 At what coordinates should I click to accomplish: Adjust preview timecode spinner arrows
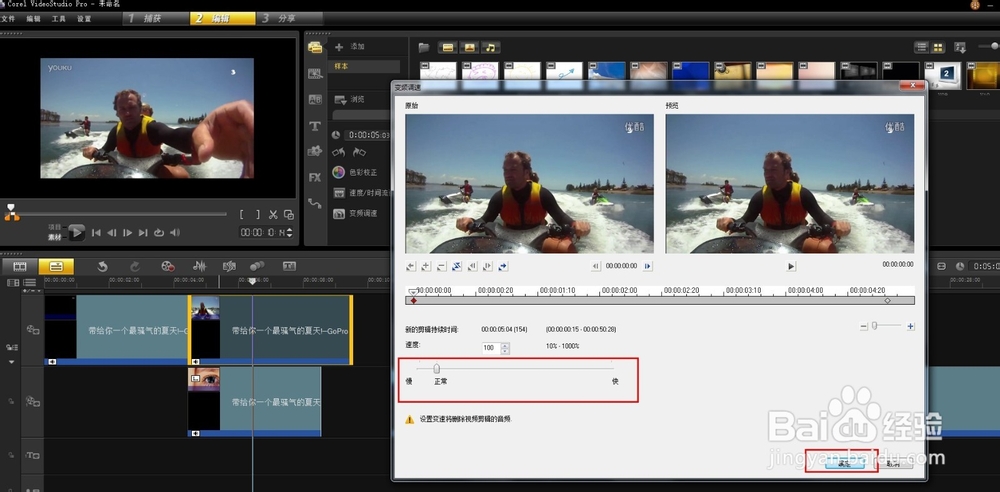290,233
